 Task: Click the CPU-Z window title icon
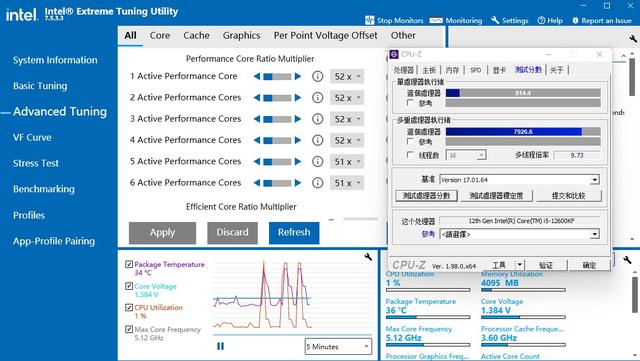394,54
